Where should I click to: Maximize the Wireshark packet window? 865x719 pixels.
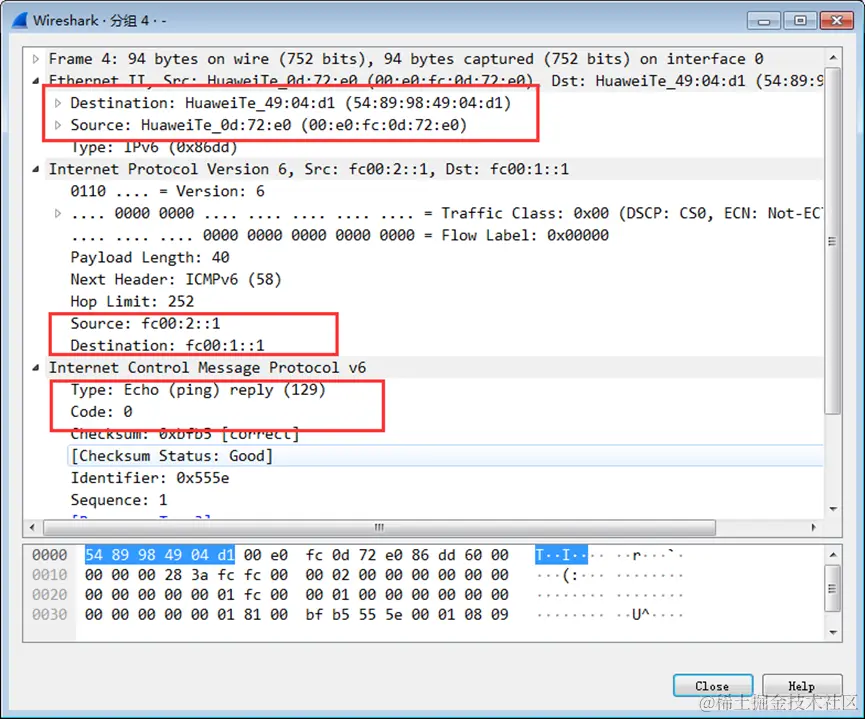[800, 21]
